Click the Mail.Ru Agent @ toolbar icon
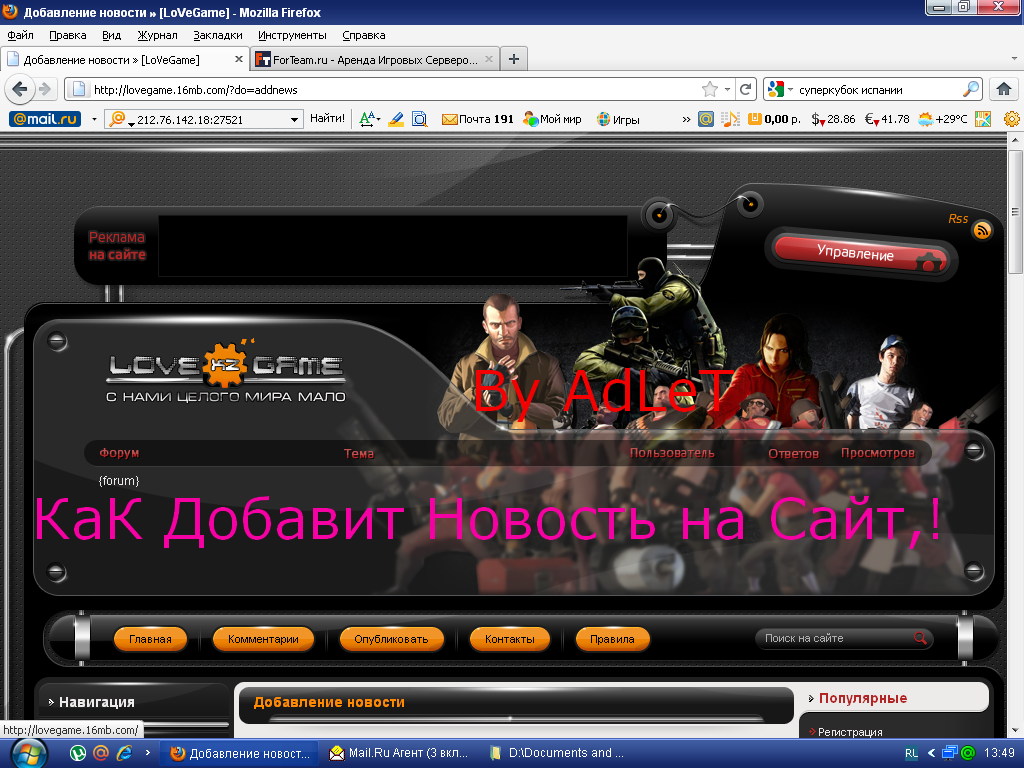This screenshot has height=768, width=1024. tap(705, 119)
